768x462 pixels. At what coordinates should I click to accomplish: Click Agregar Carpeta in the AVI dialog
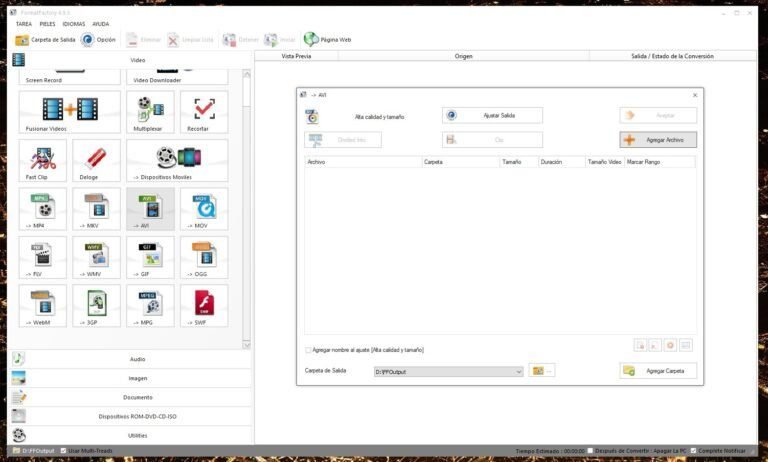[x=658, y=371]
